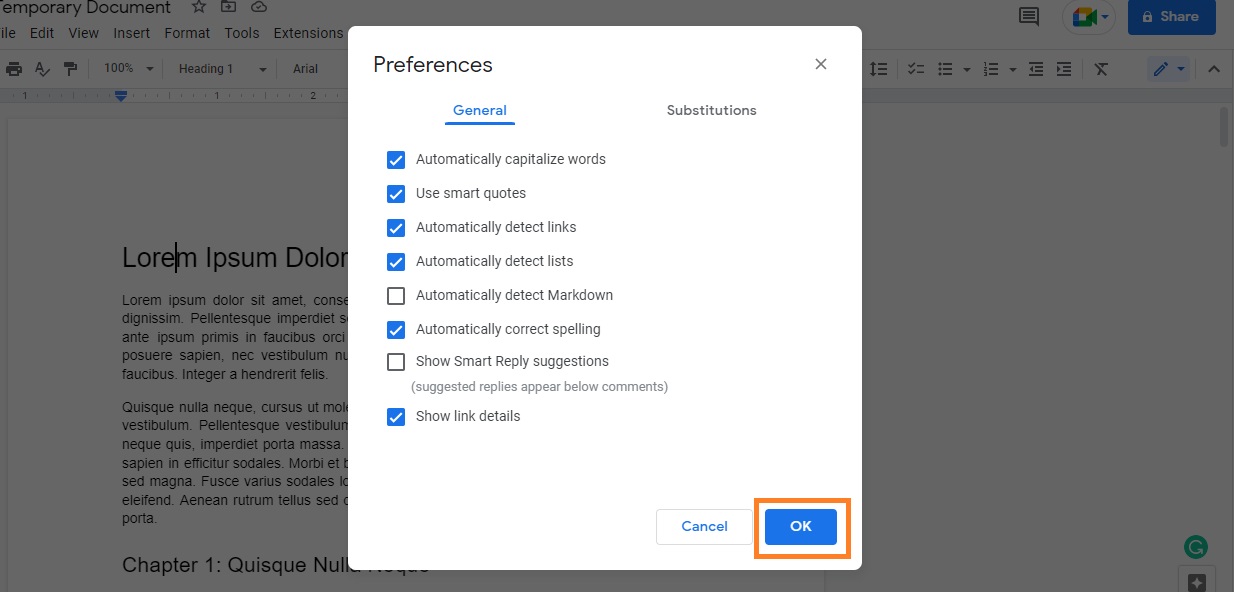This screenshot has height=592, width=1234.
Task: Select the Paint format tool
Action: [x=70, y=68]
